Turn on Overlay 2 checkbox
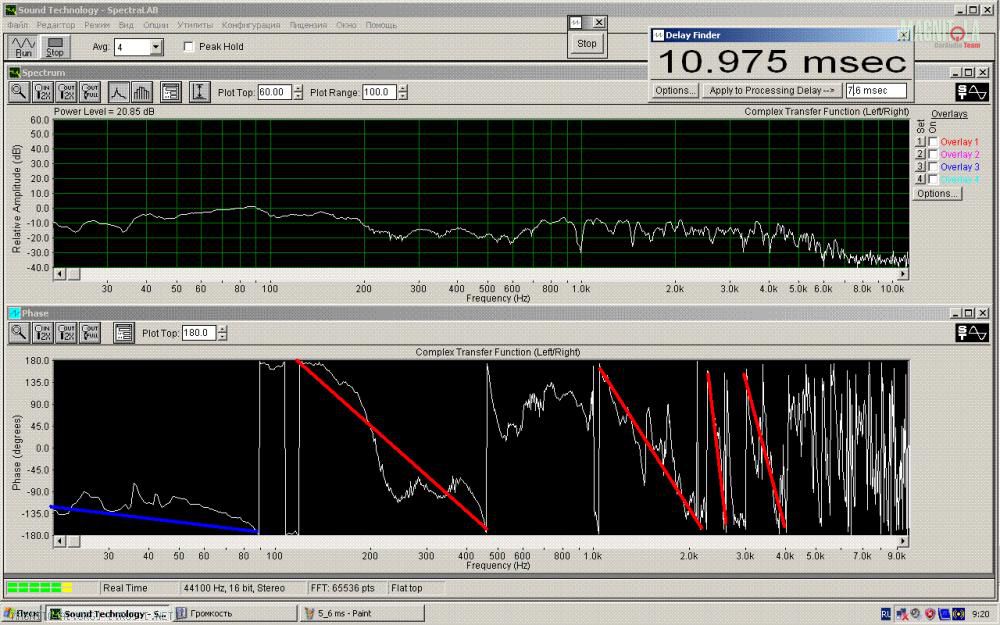Image resolution: width=1000 pixels, height=625 pixels. pos(933,154)
